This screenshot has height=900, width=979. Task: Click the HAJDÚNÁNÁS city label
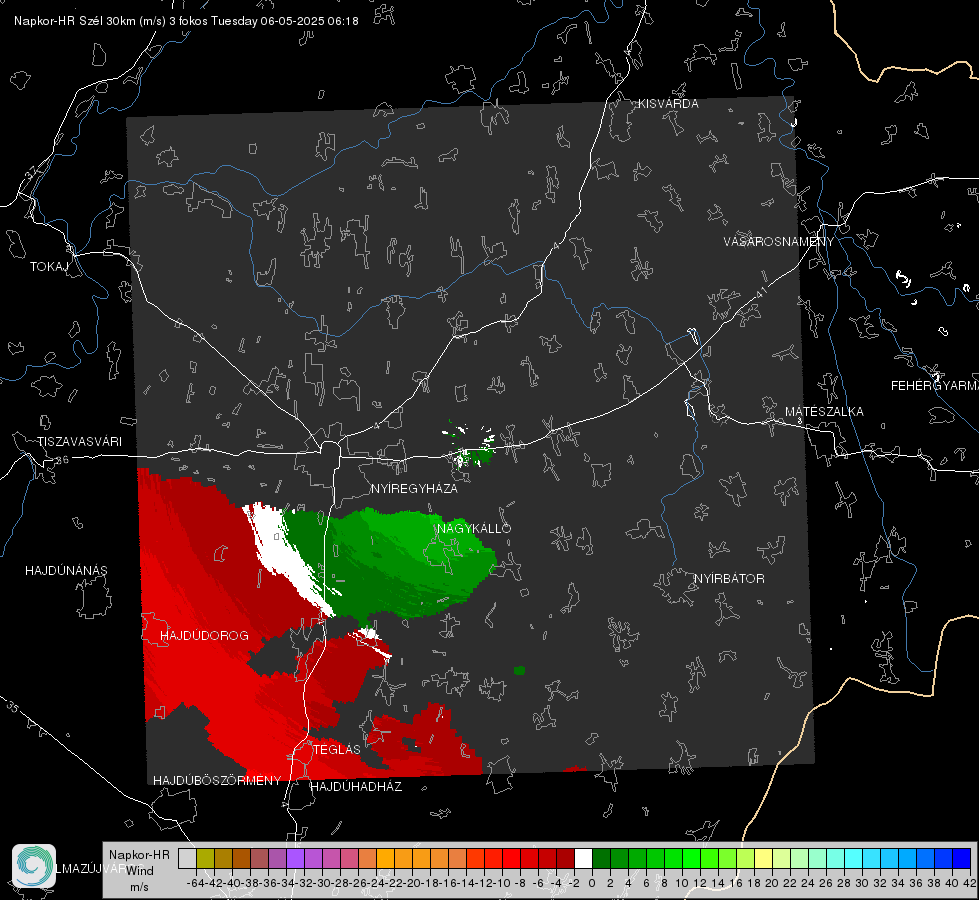pyautogui.click(x=66, y=570)
